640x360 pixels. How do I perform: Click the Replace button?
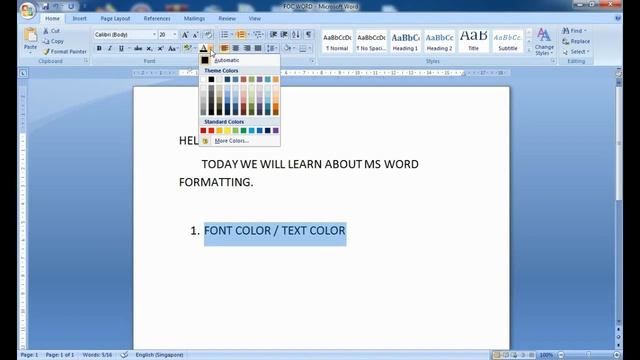576,42
